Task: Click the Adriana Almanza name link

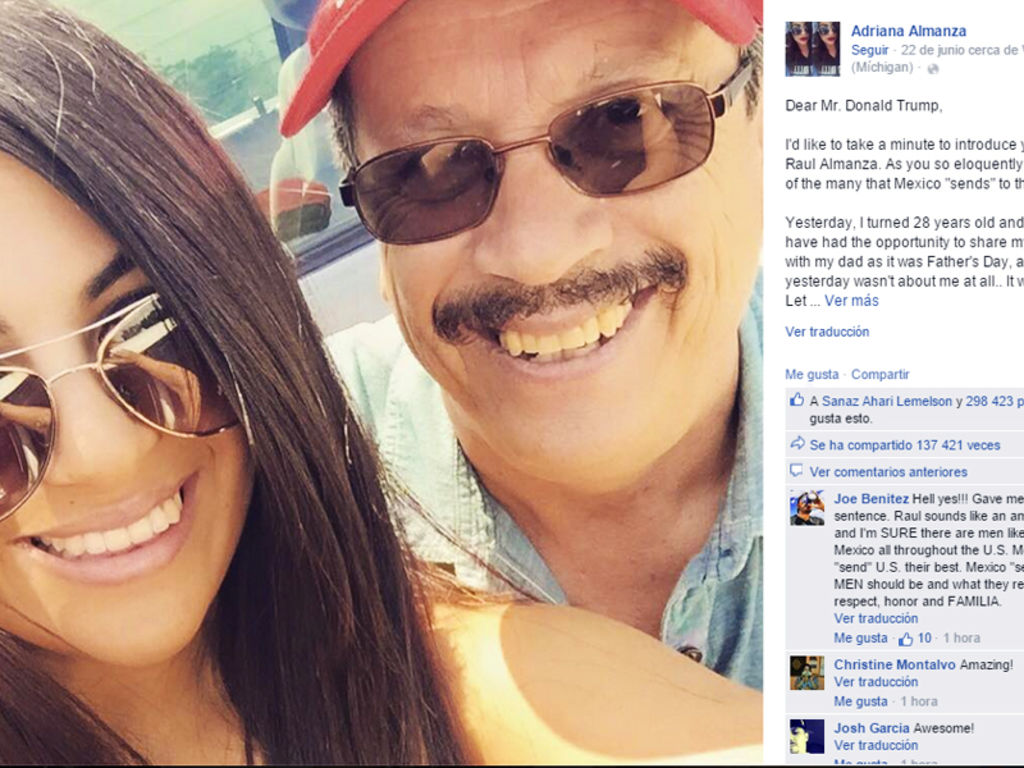Action: pos(908,31)
